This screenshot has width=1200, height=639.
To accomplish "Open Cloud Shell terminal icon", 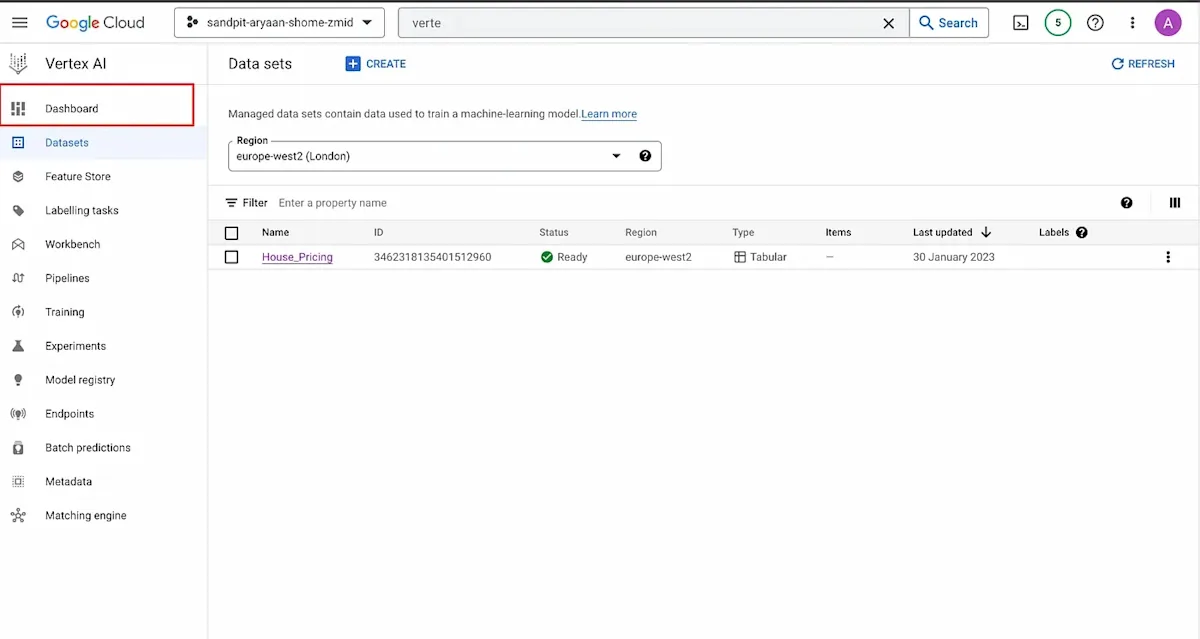I will point(1021,23).
